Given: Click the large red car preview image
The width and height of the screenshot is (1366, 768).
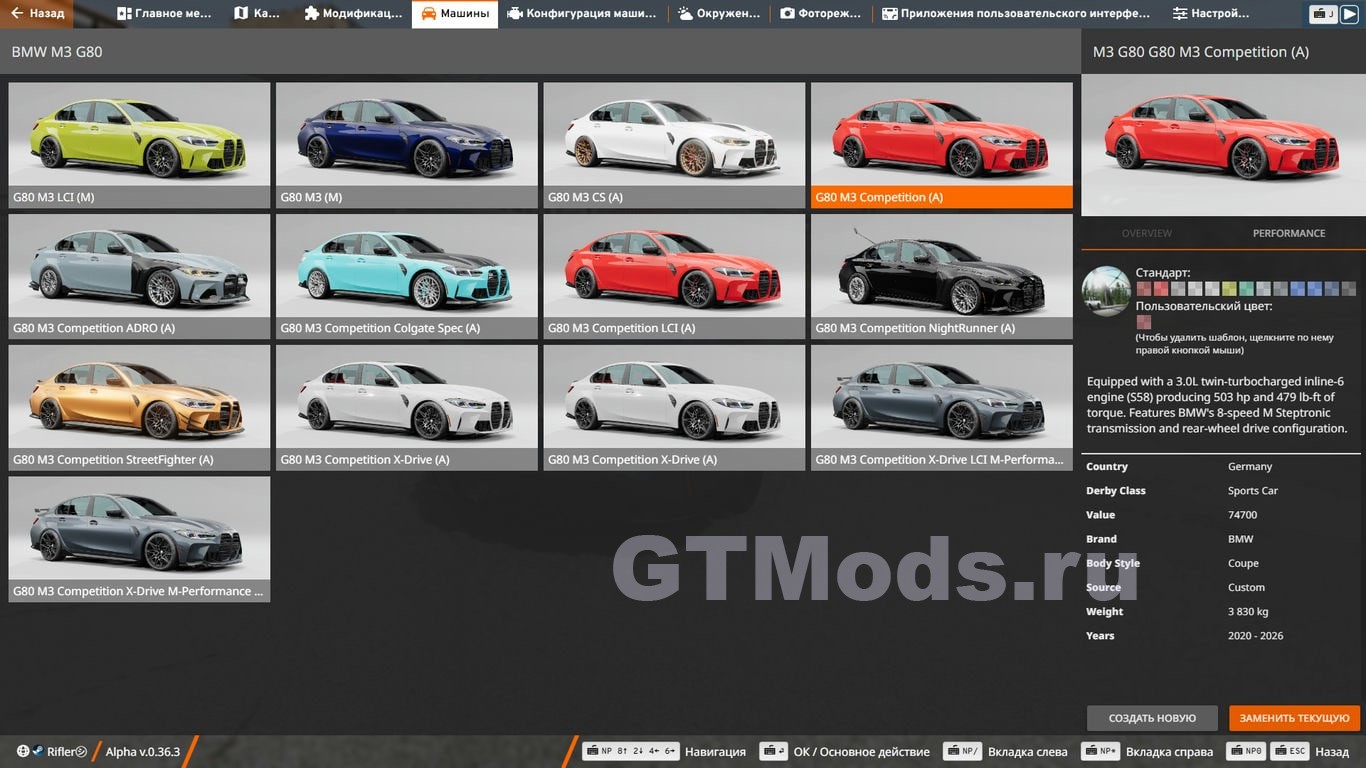Looking at the screenshot, I should pyautogui.click(x=1223, y=145).
